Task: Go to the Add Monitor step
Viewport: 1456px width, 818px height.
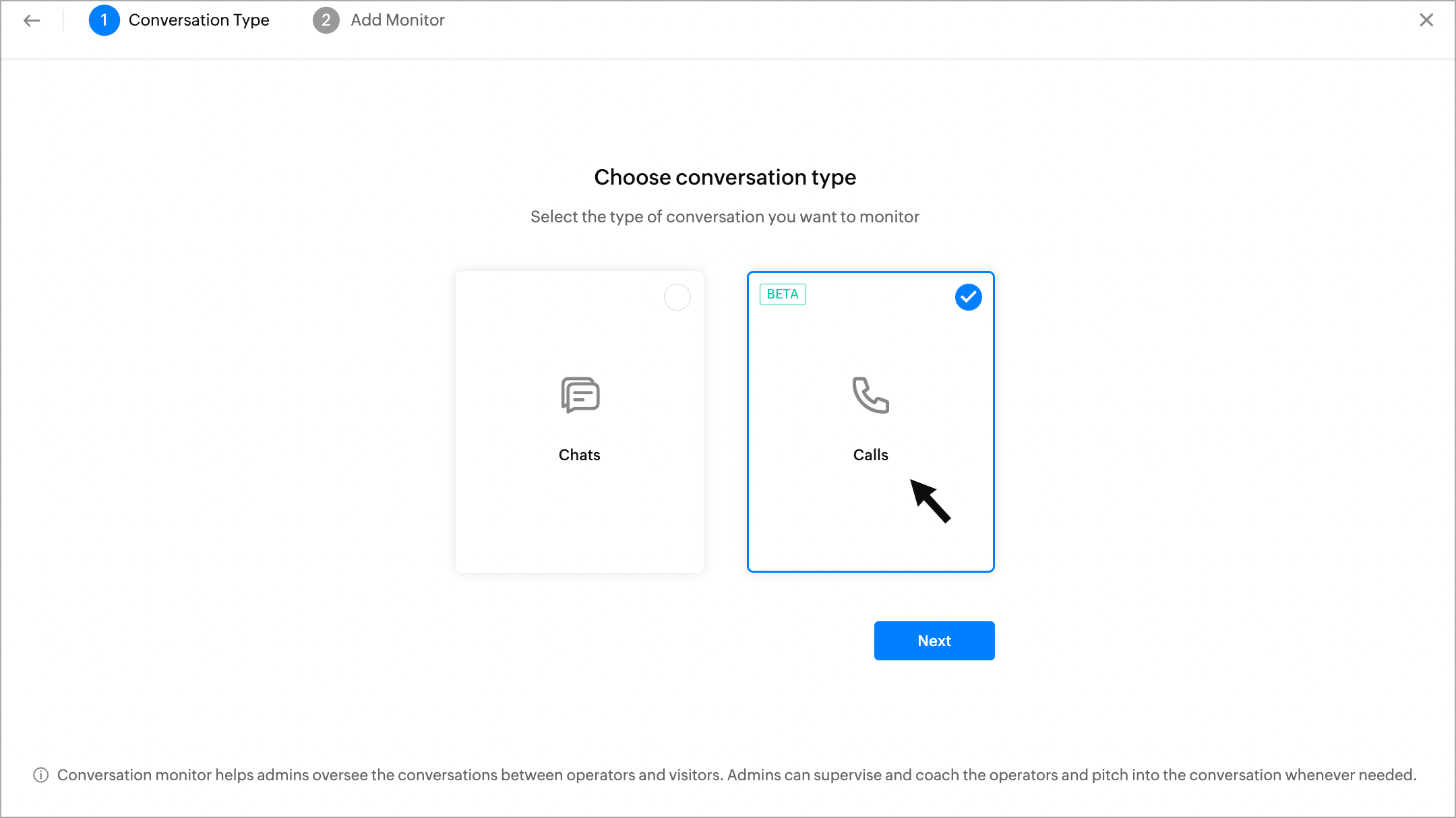Action: [x=397, y=20]
